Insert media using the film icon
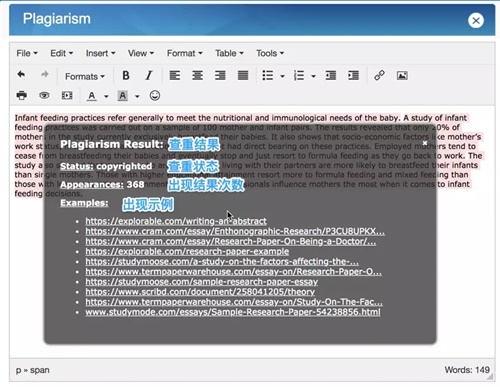 (67, 96)
